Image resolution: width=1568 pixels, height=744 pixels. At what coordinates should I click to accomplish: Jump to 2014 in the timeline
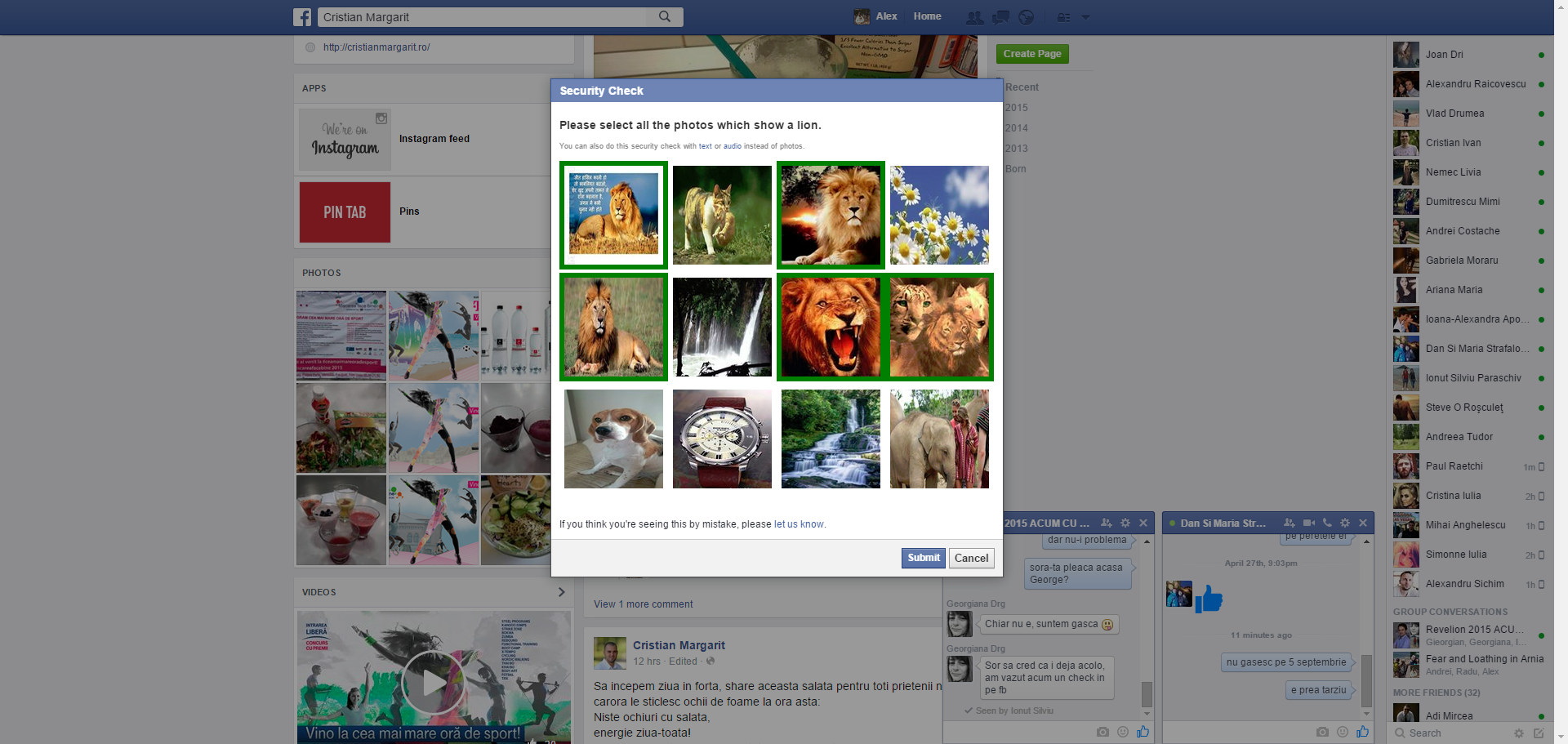click(1017, 128)
